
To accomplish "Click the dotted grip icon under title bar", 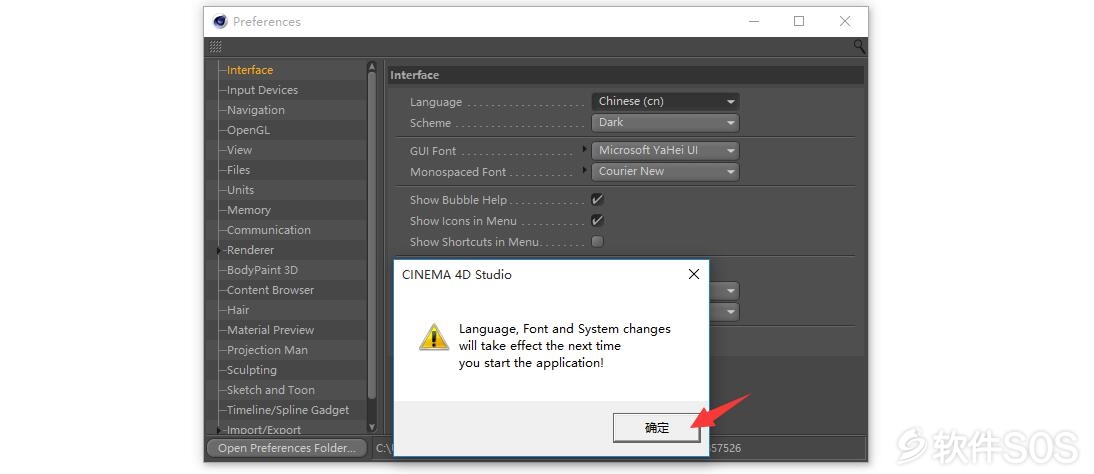I will point(216,47).
